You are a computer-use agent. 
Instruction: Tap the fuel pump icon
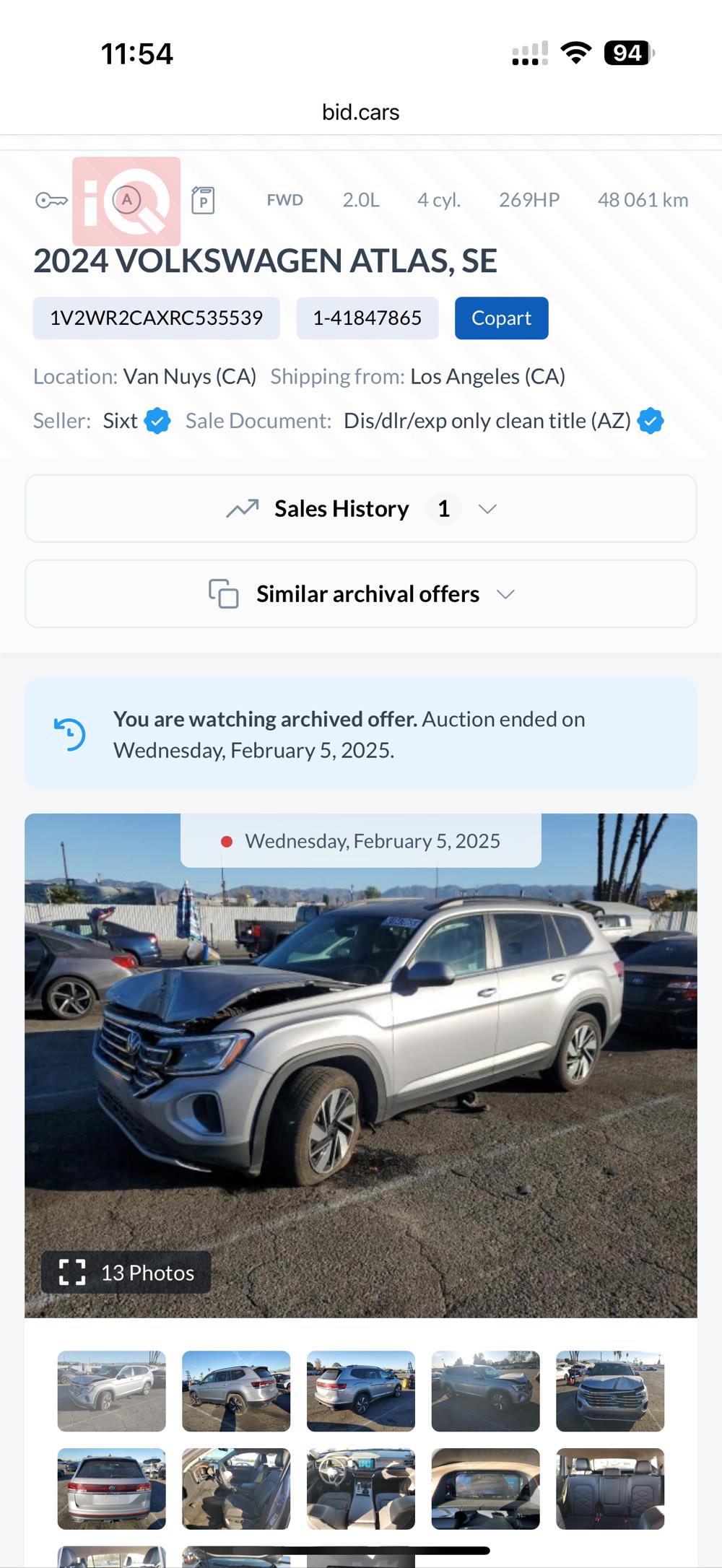203,200
